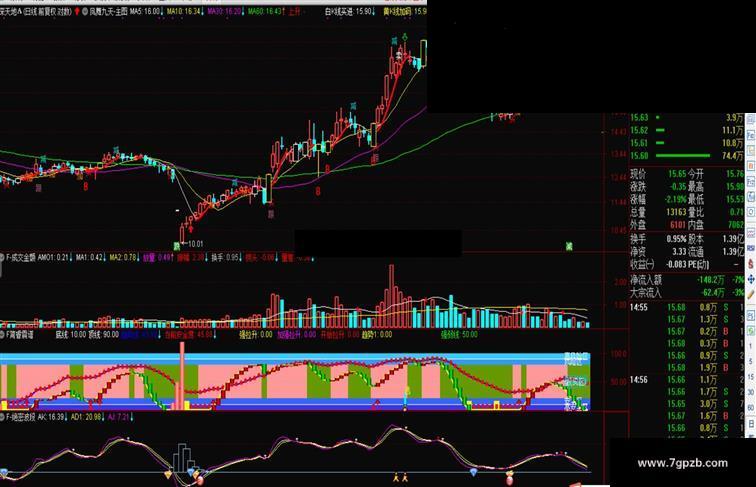756x487 pixels.
Task: Click the MA5: 16.00 label
Action: [145, 11]
